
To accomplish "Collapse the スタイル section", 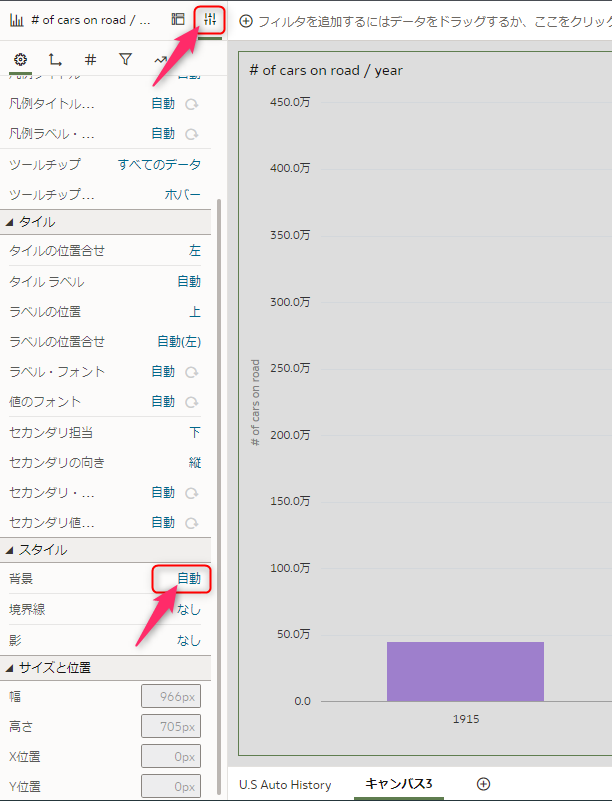I will pyautogui.click(x=9, y=550).
